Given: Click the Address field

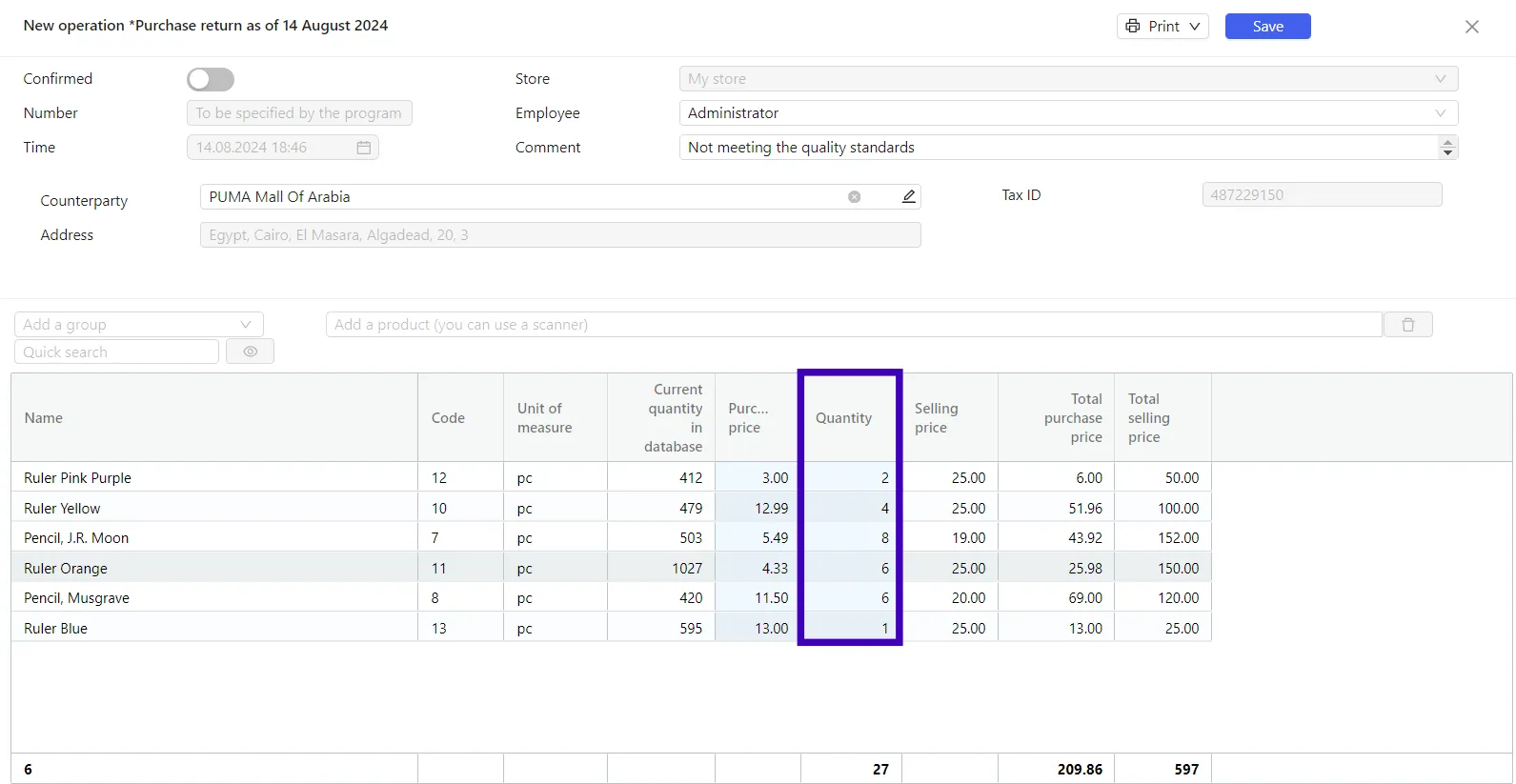Looking at the screenshot, I should (x=560, y=235).
